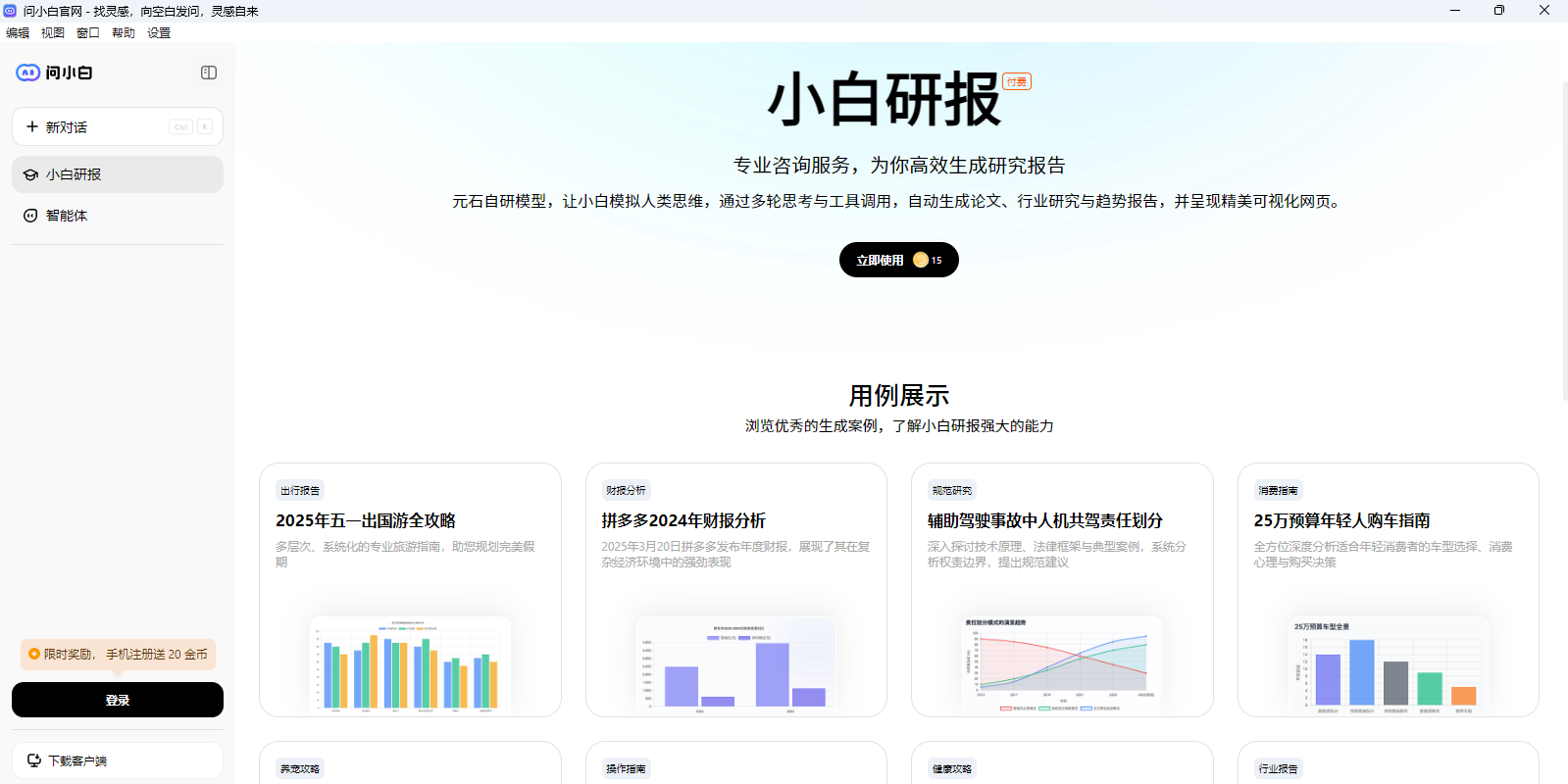Click the 问小白 logo icon

(x=27, y=73)
